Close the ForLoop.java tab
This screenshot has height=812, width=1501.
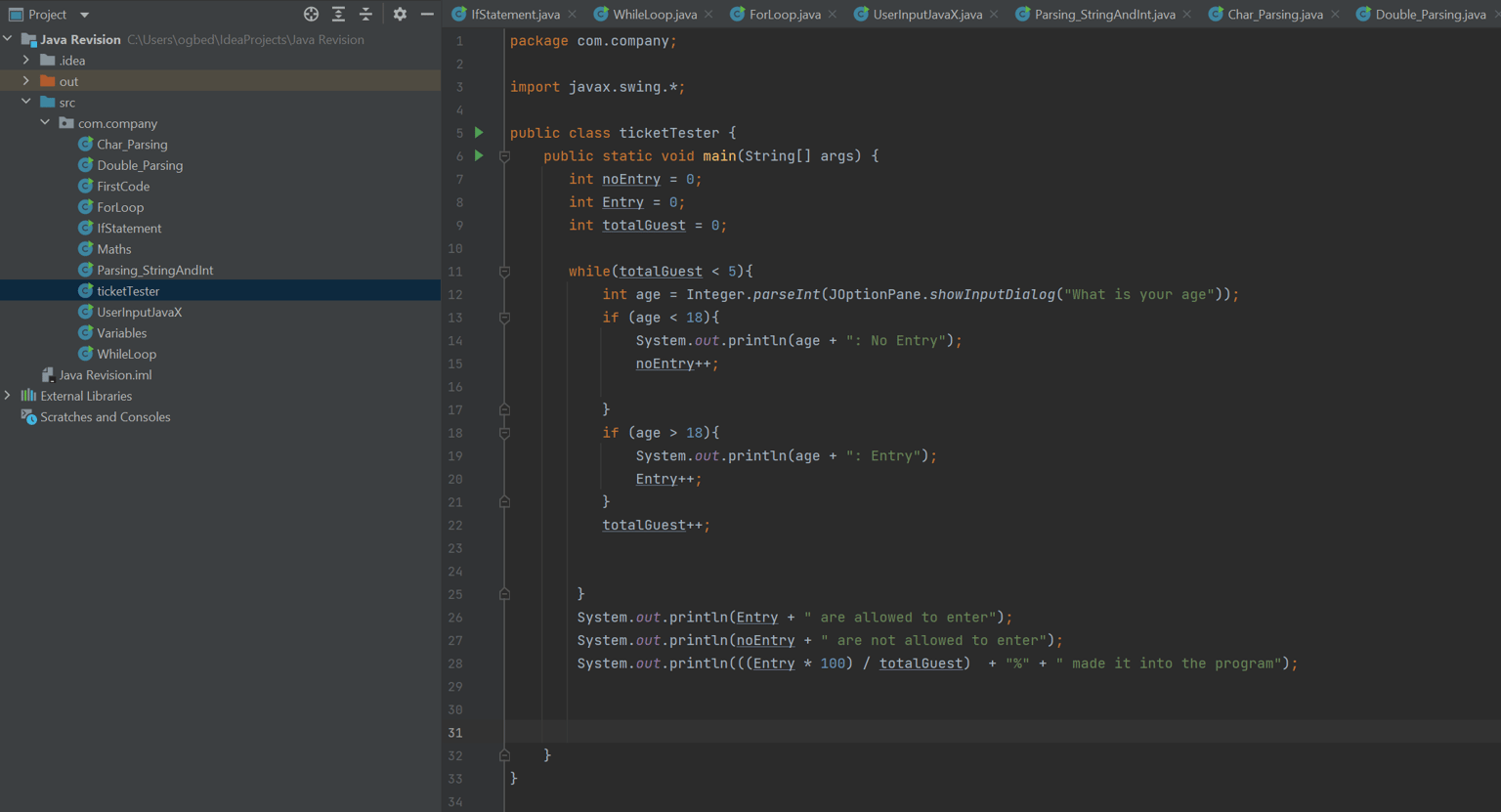click(x=833, y=15)
